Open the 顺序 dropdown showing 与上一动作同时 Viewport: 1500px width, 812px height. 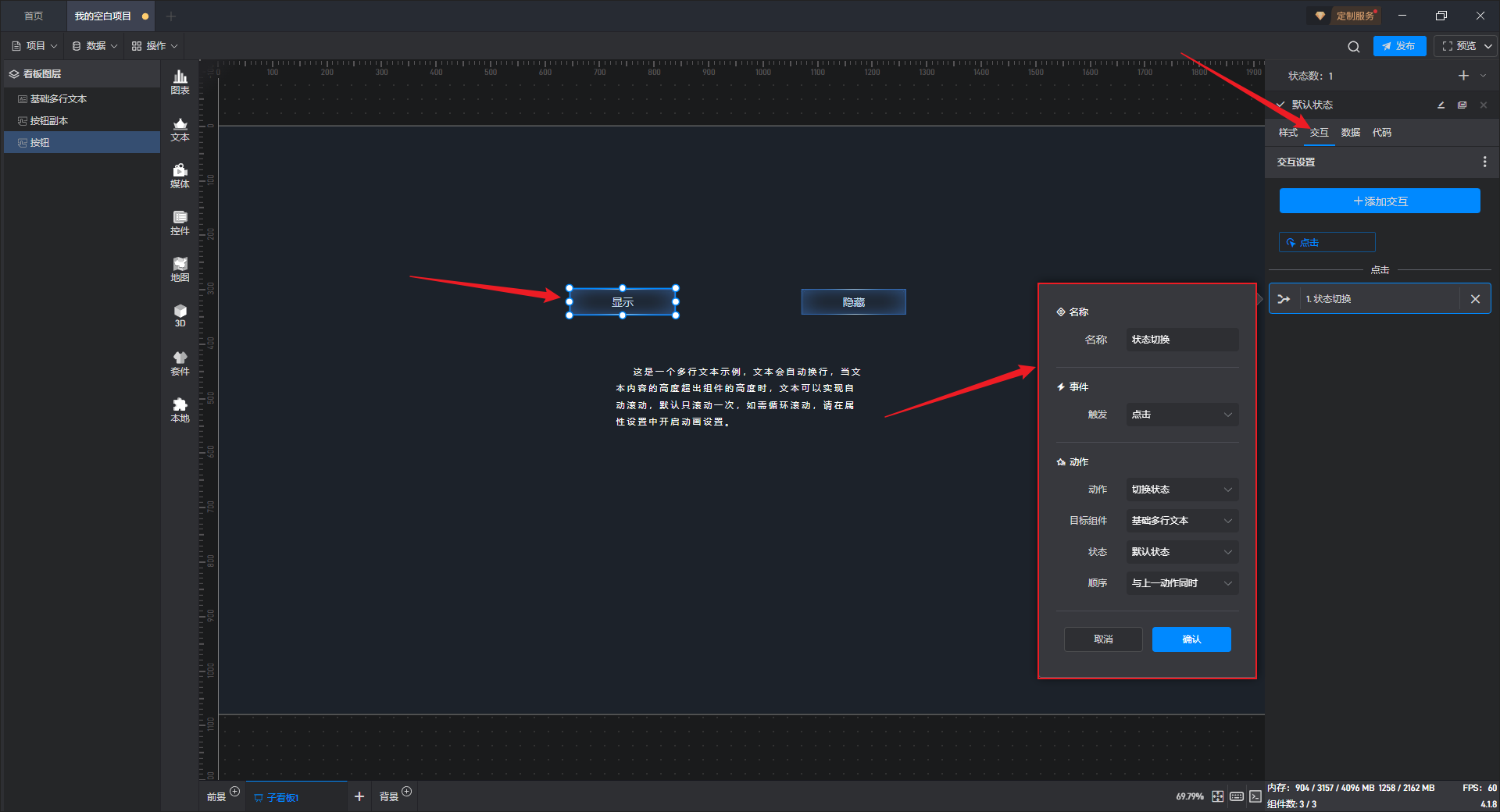coord(1182,583)
